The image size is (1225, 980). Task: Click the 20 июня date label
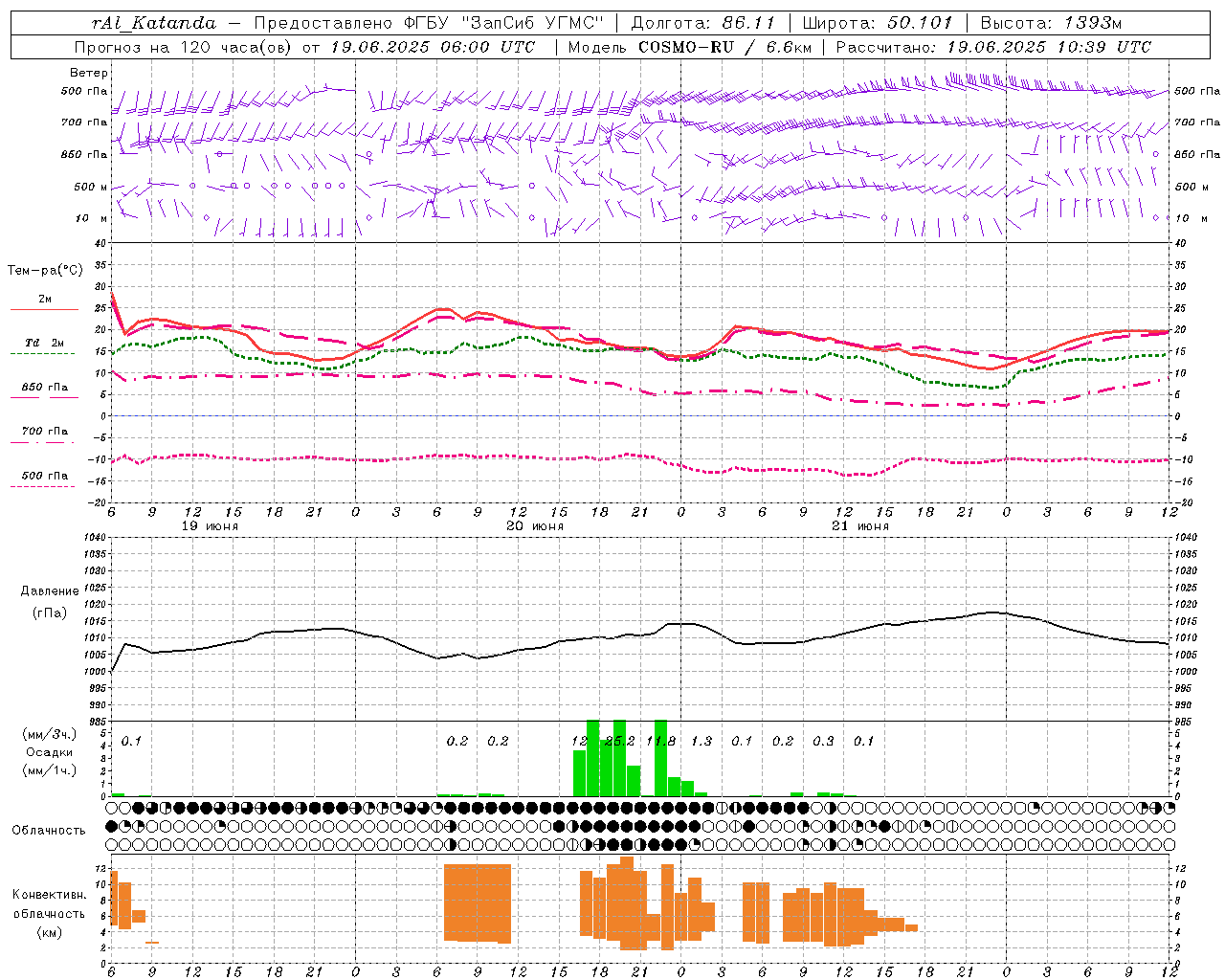(535, 526)
